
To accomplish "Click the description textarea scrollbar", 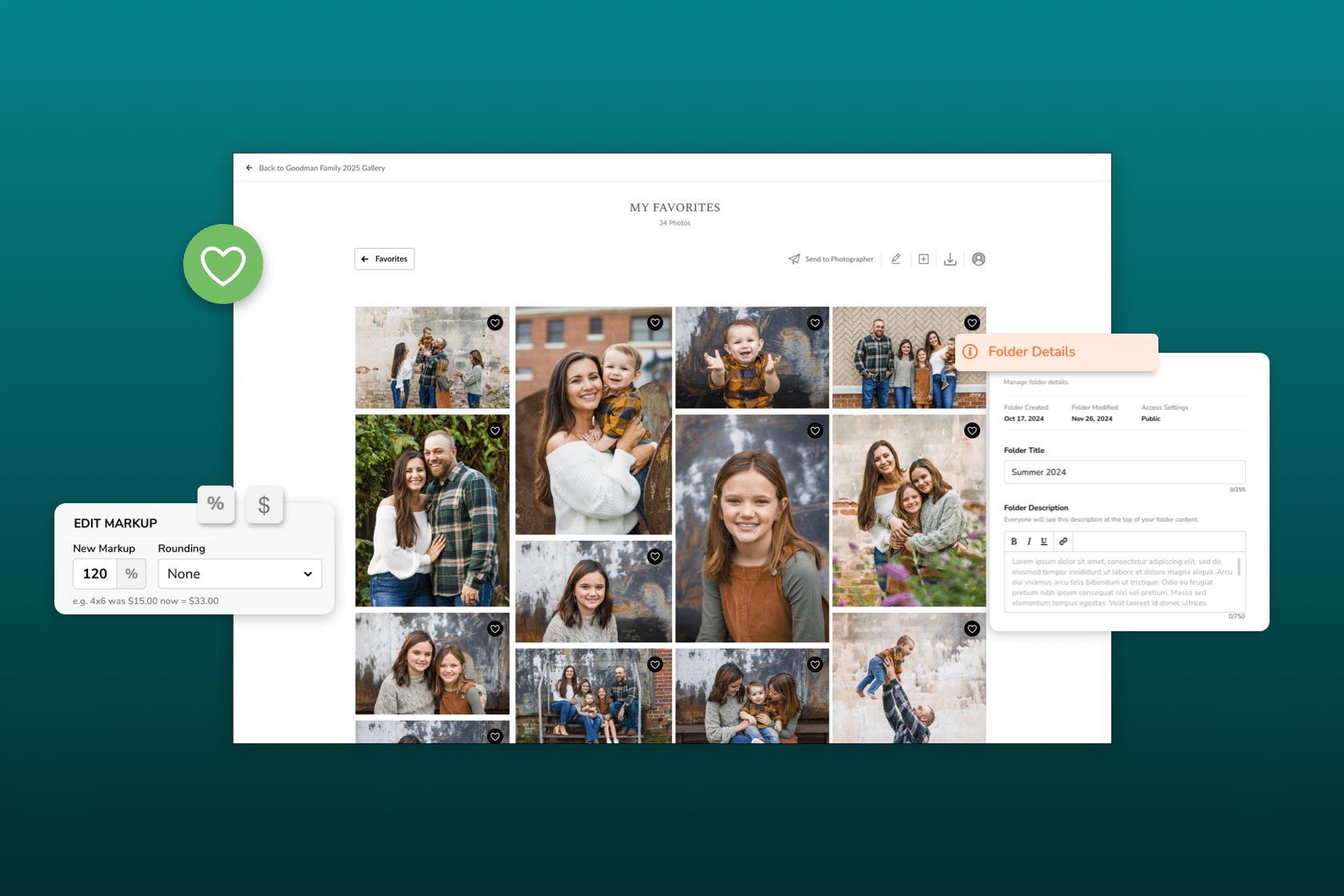I will pos(1239,567).
